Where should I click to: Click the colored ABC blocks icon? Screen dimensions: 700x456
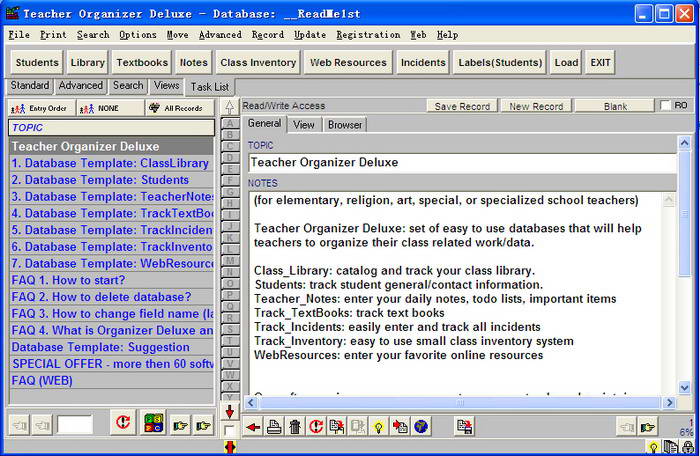[154, 423]
